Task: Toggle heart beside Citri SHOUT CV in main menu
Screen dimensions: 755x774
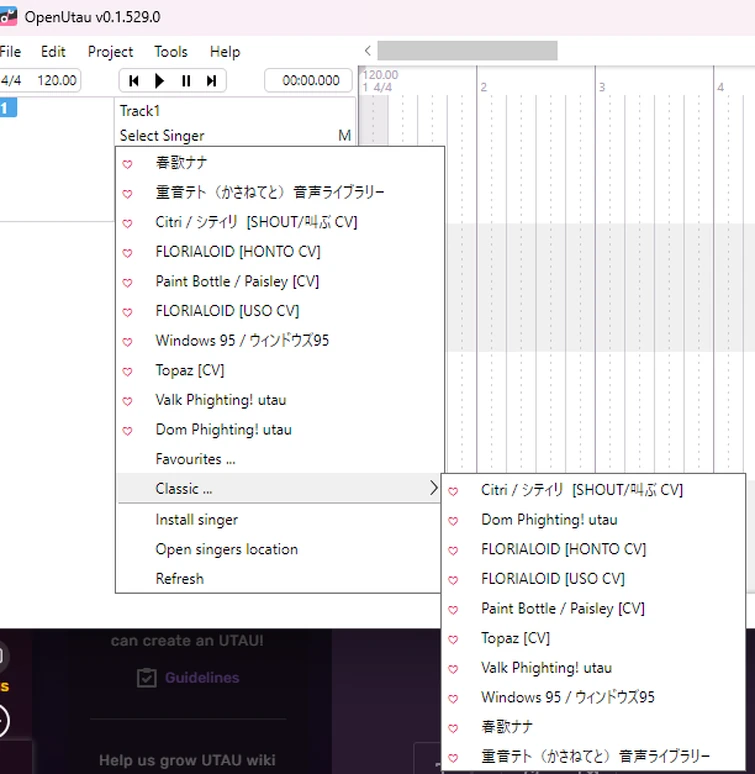Action: (x=127, y=223)
